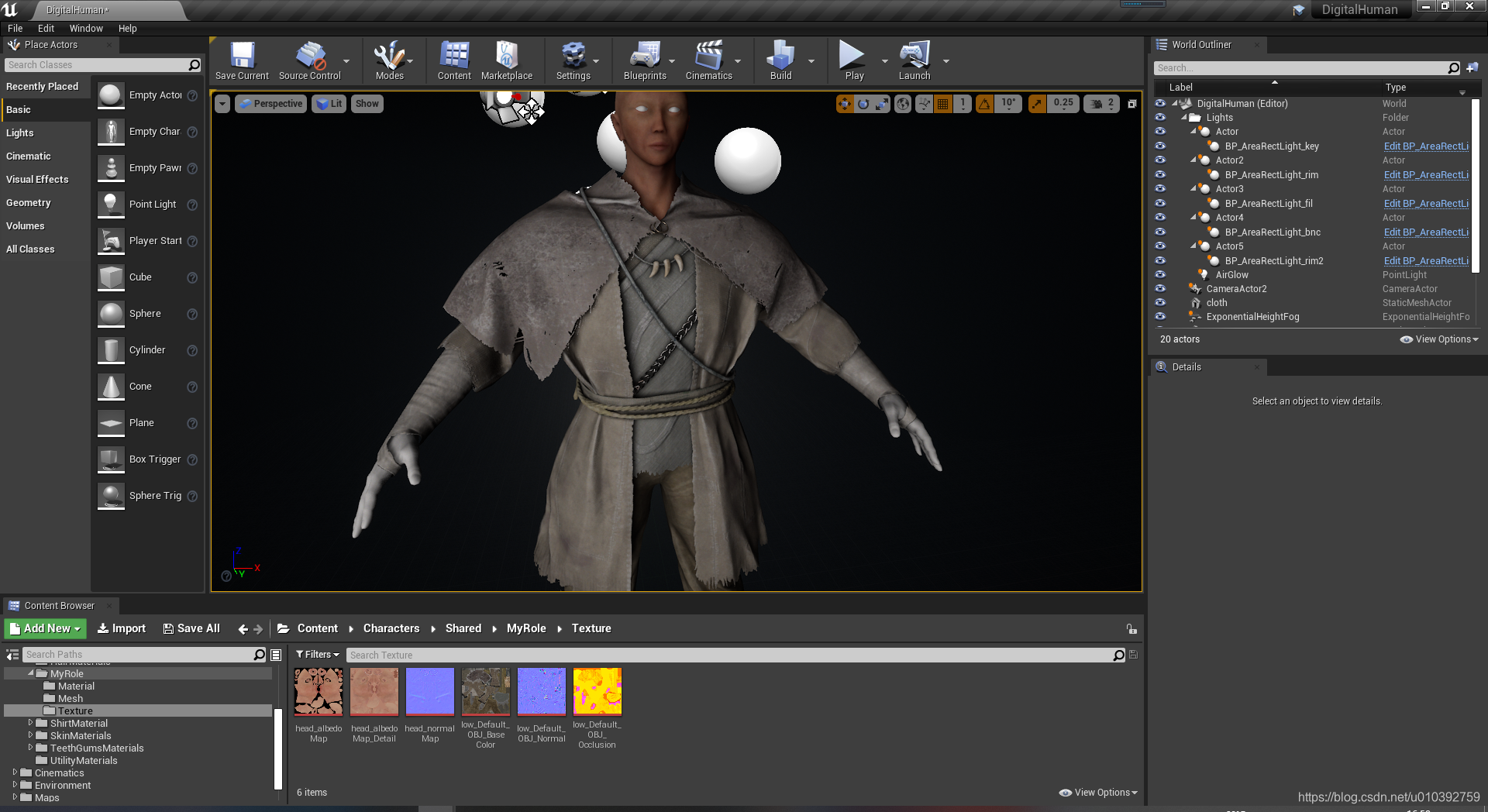Screen dimensions: 1488x812
Task: Click Edit BP_AreaRectLight link for rim light
Action: [x=1426, y=175]
